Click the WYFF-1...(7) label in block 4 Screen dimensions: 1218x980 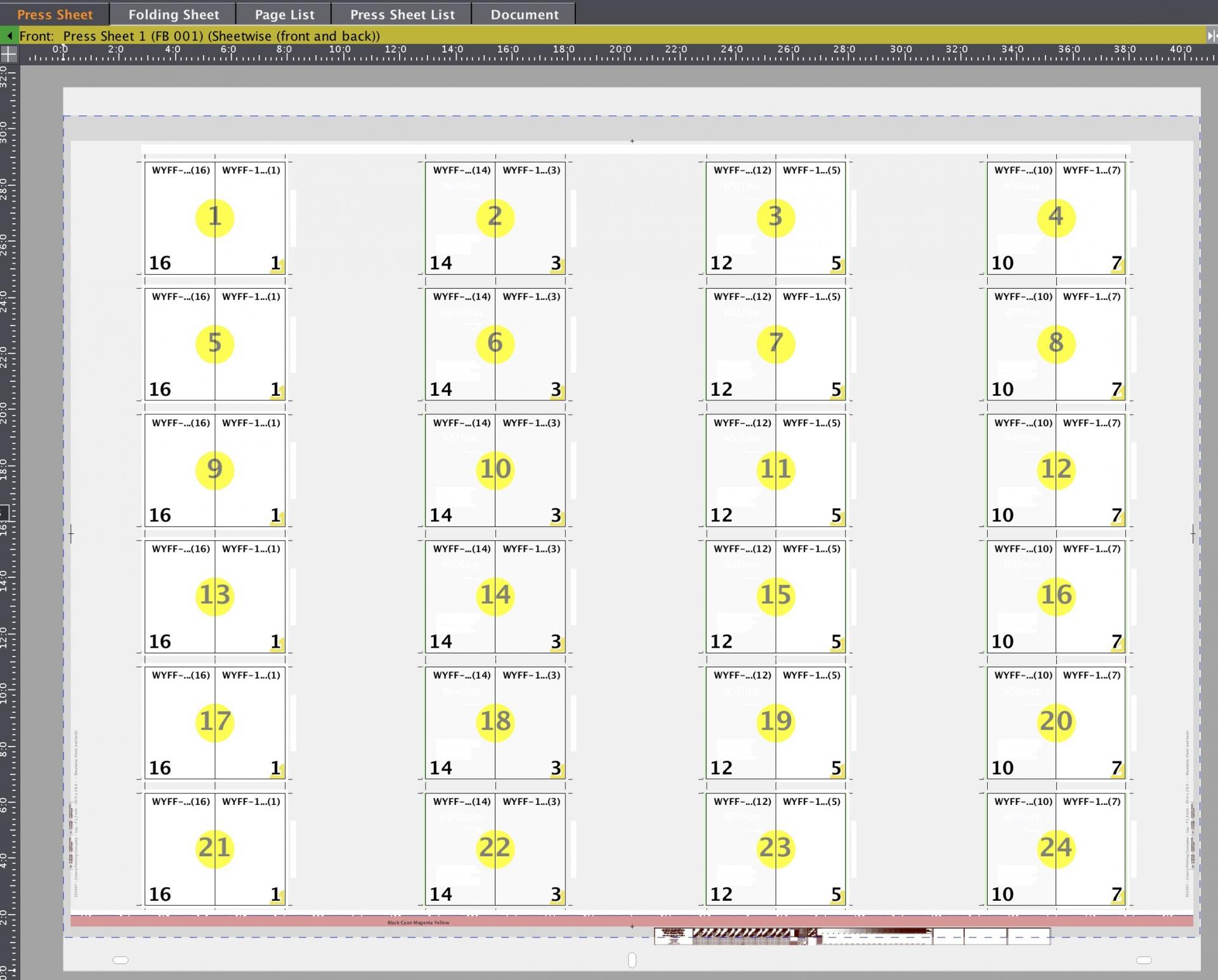pyautogui.click(x=1091, y=170)
